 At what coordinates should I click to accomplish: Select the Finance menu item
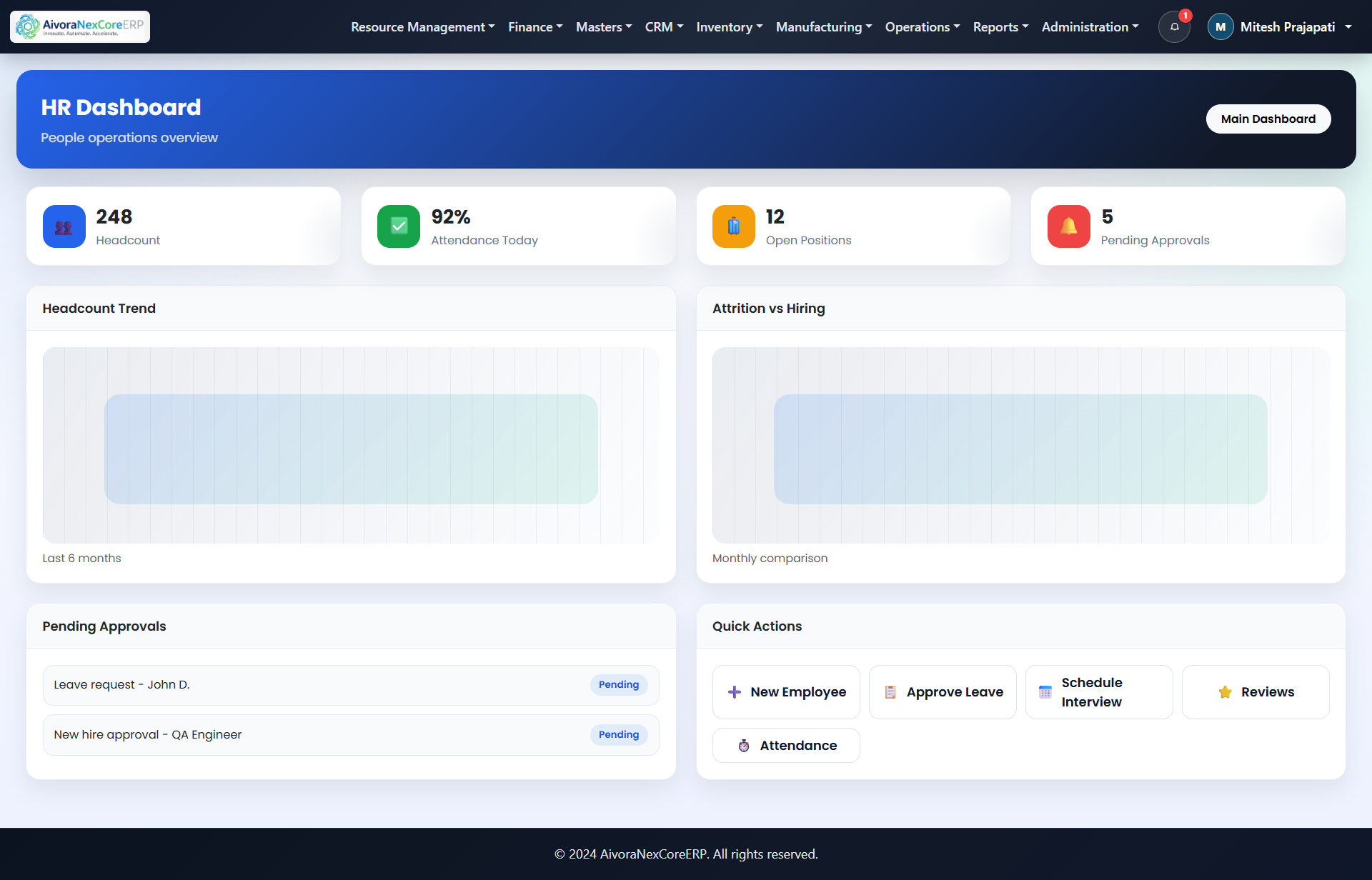click(535, 26)
